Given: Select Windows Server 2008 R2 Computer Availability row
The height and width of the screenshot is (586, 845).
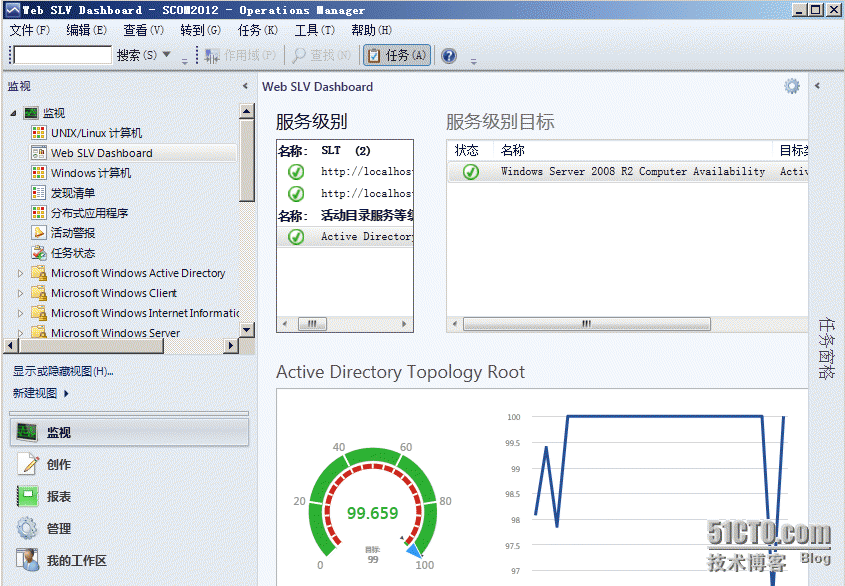Looking at the screenshot, I should coord(628,172).
